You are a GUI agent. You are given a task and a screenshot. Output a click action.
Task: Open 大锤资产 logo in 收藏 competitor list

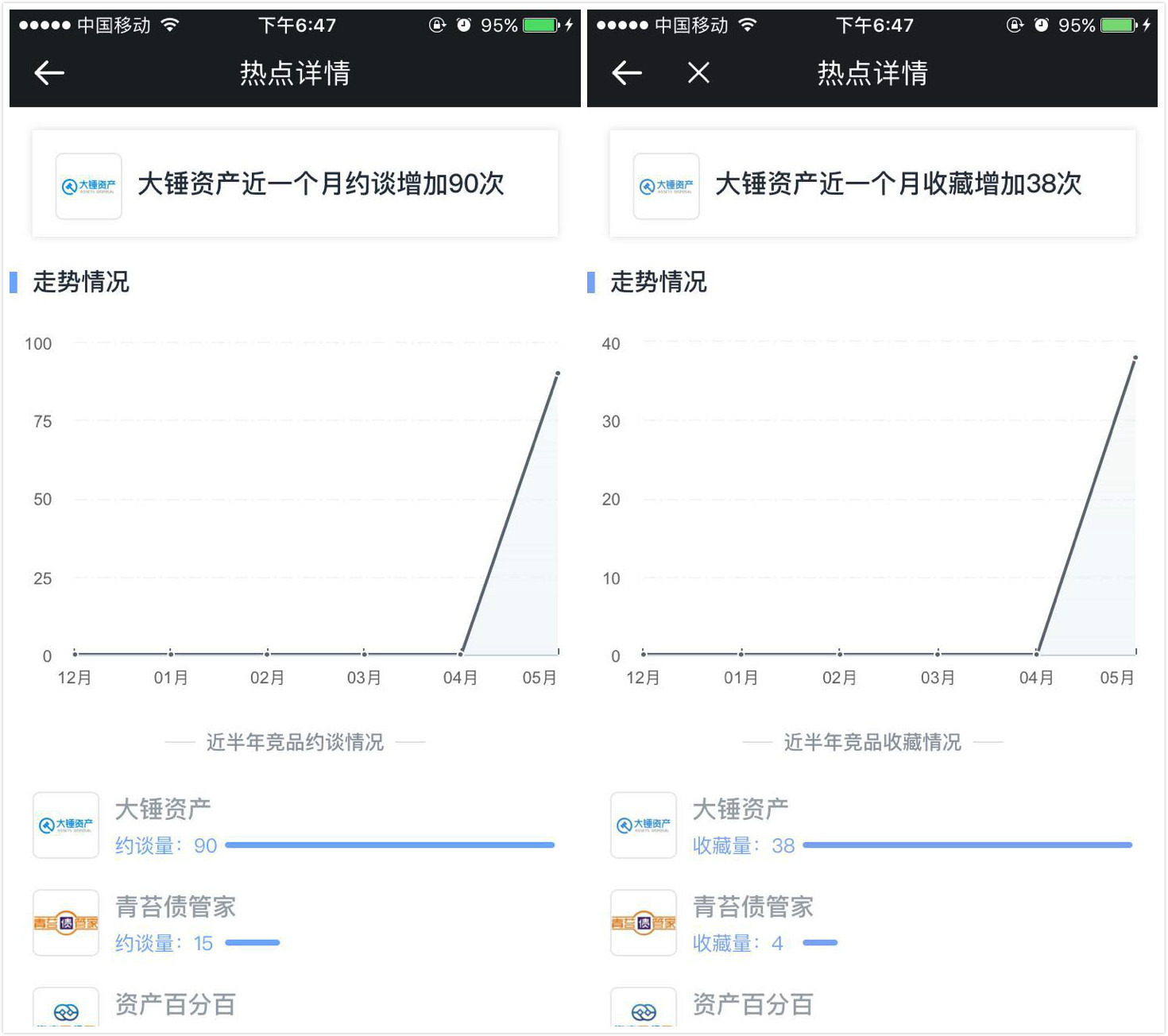644,825
